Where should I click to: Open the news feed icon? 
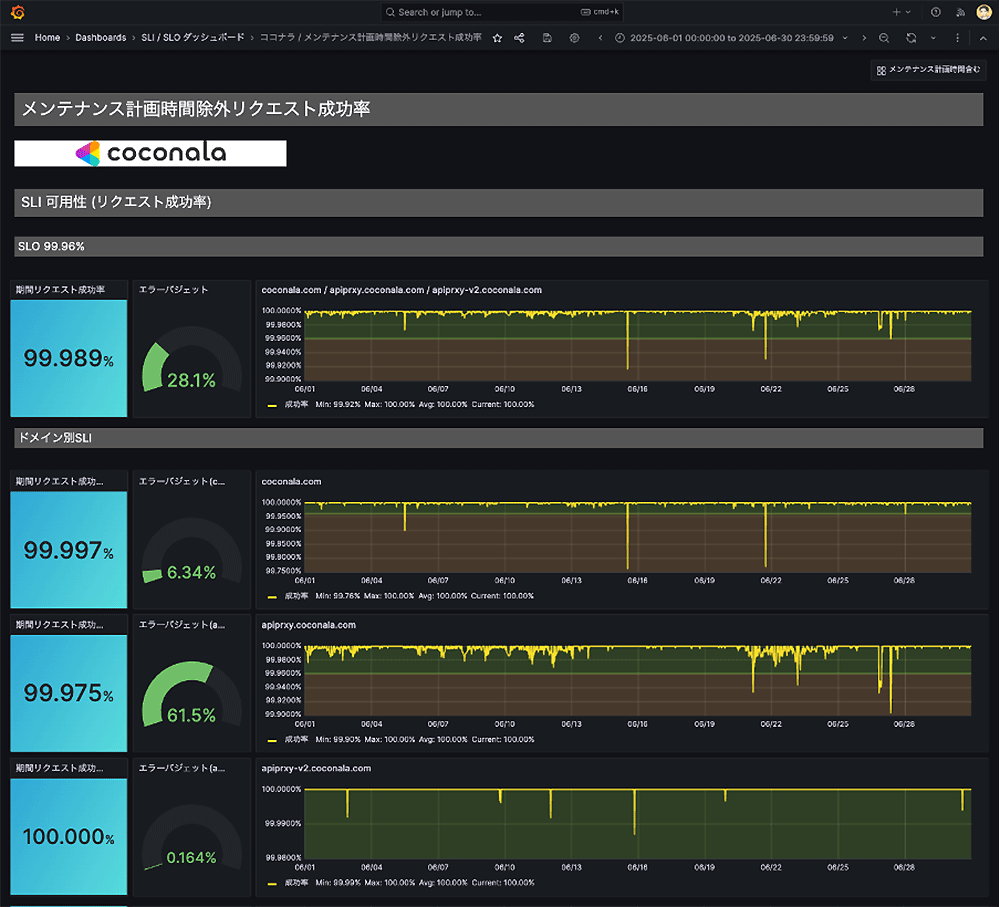pyautogui.click(x=960, y=12)
